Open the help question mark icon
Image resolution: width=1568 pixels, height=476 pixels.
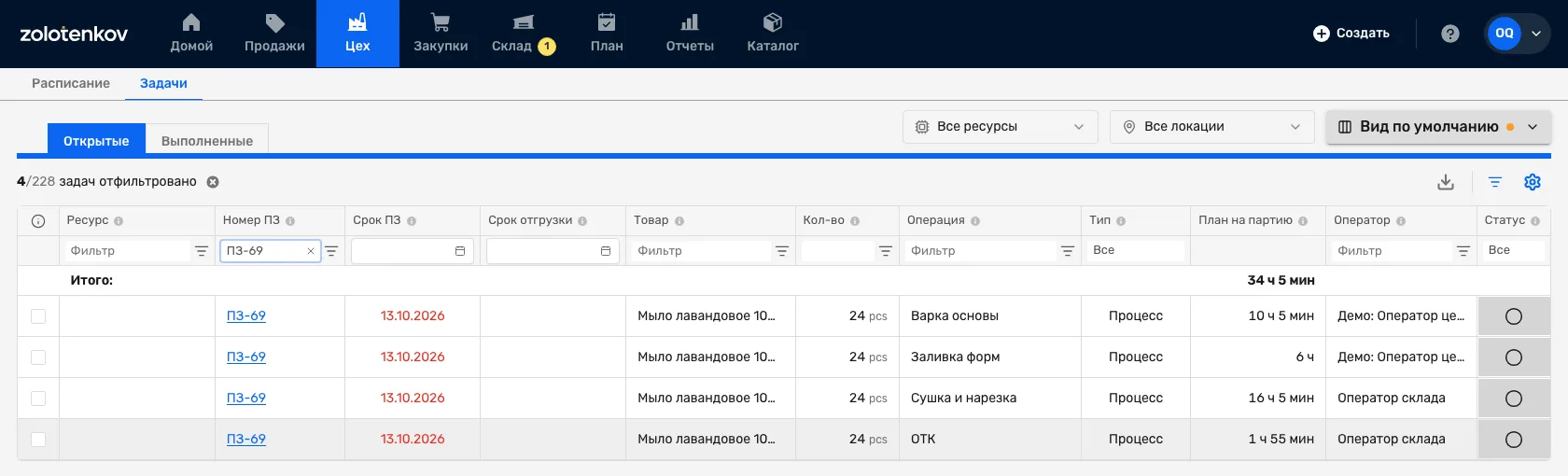1449,34
